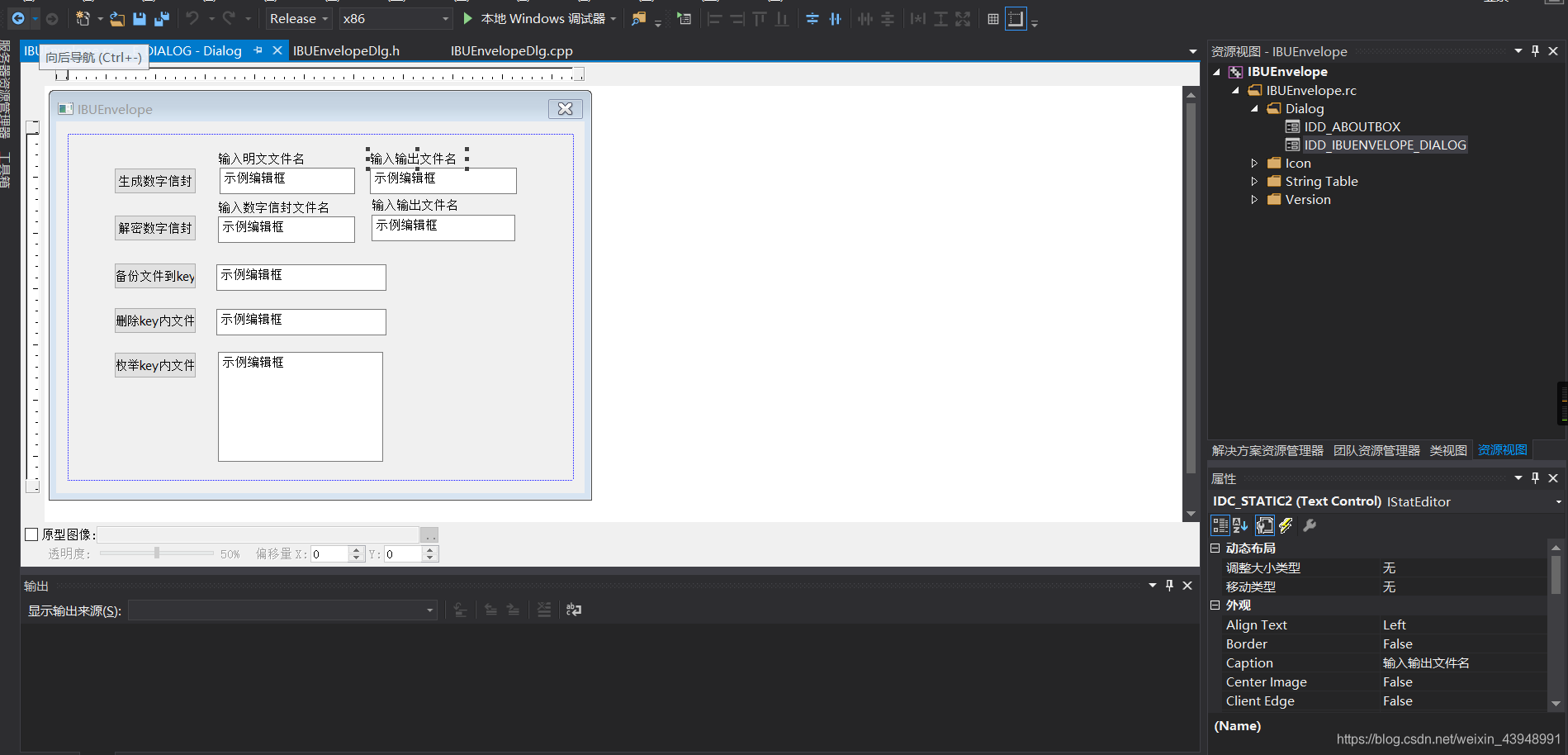This screenshot has width=1568, height=755.
Task: Click the pin icon on Dialog tab
Action: 258,50
